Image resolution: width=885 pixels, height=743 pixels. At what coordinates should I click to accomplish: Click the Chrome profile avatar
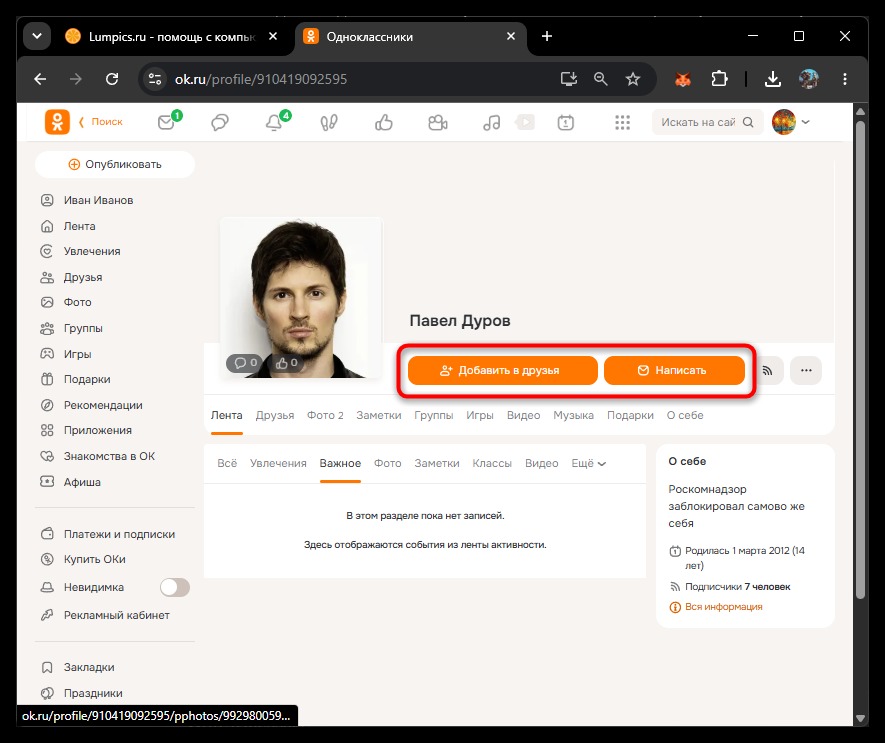click(809, 79)
